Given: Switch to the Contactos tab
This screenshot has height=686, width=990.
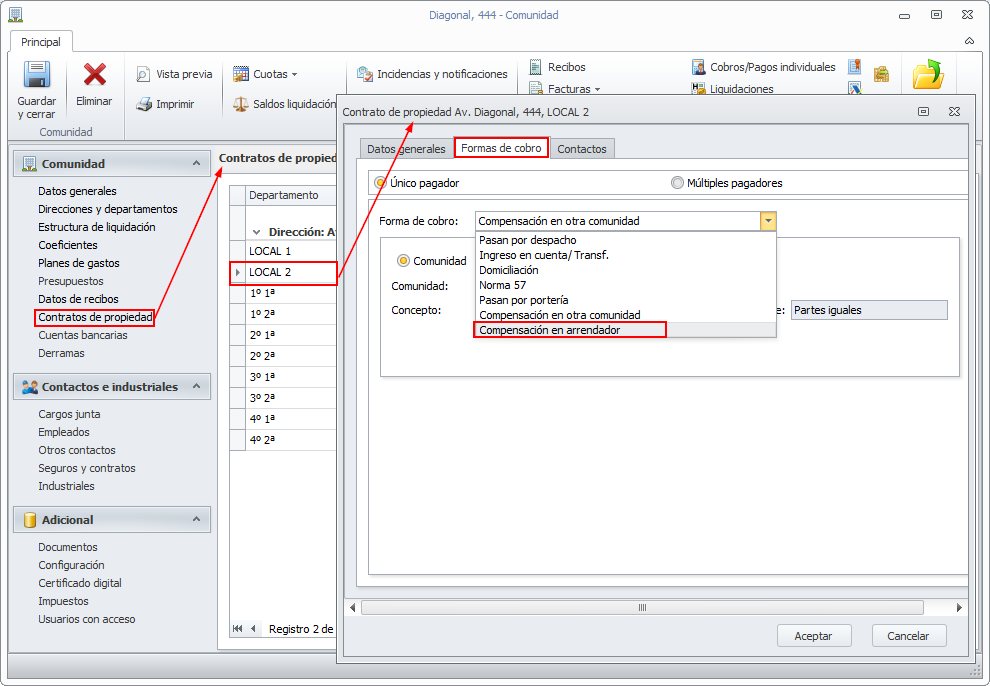Looking at the screenshot, I should tap(581, 149).
